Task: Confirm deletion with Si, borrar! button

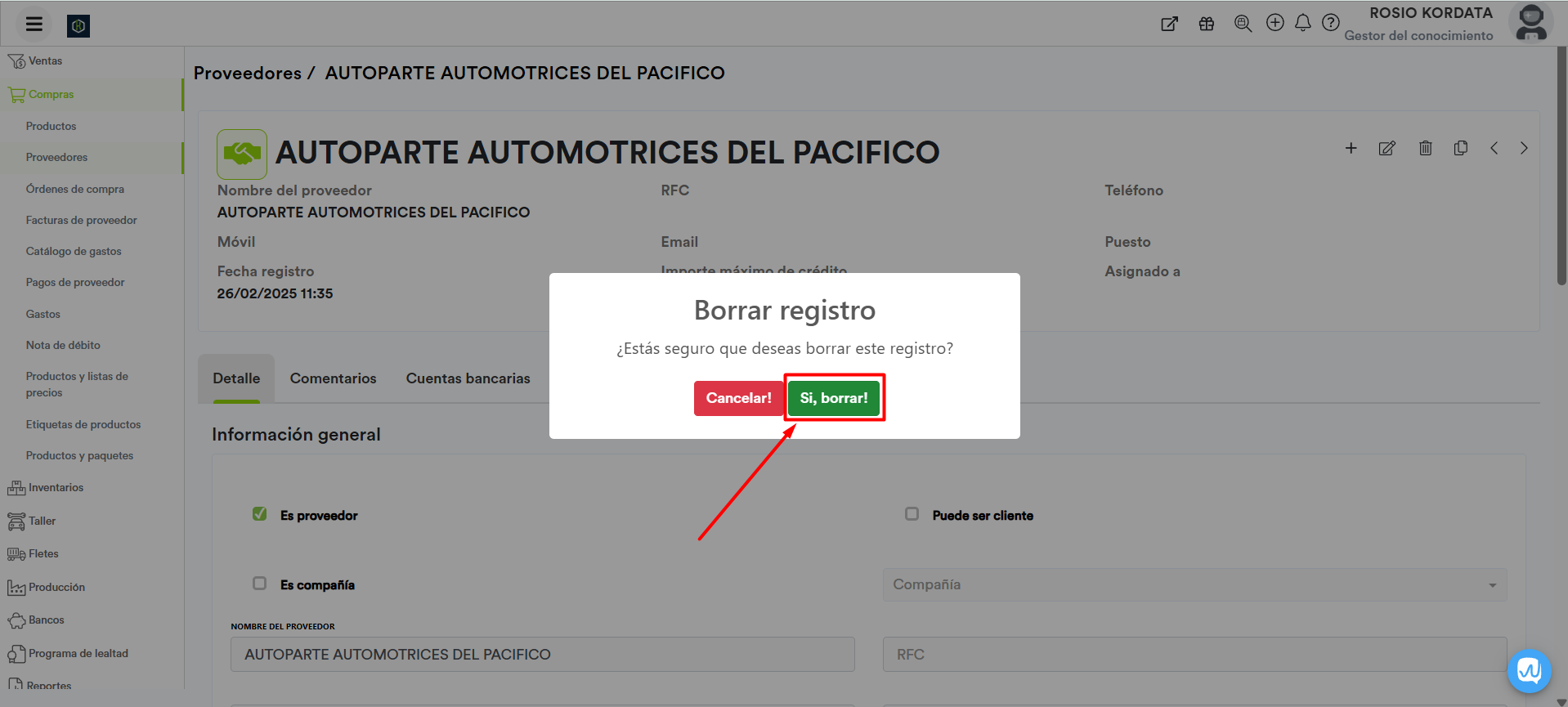Action: (833, 398)
